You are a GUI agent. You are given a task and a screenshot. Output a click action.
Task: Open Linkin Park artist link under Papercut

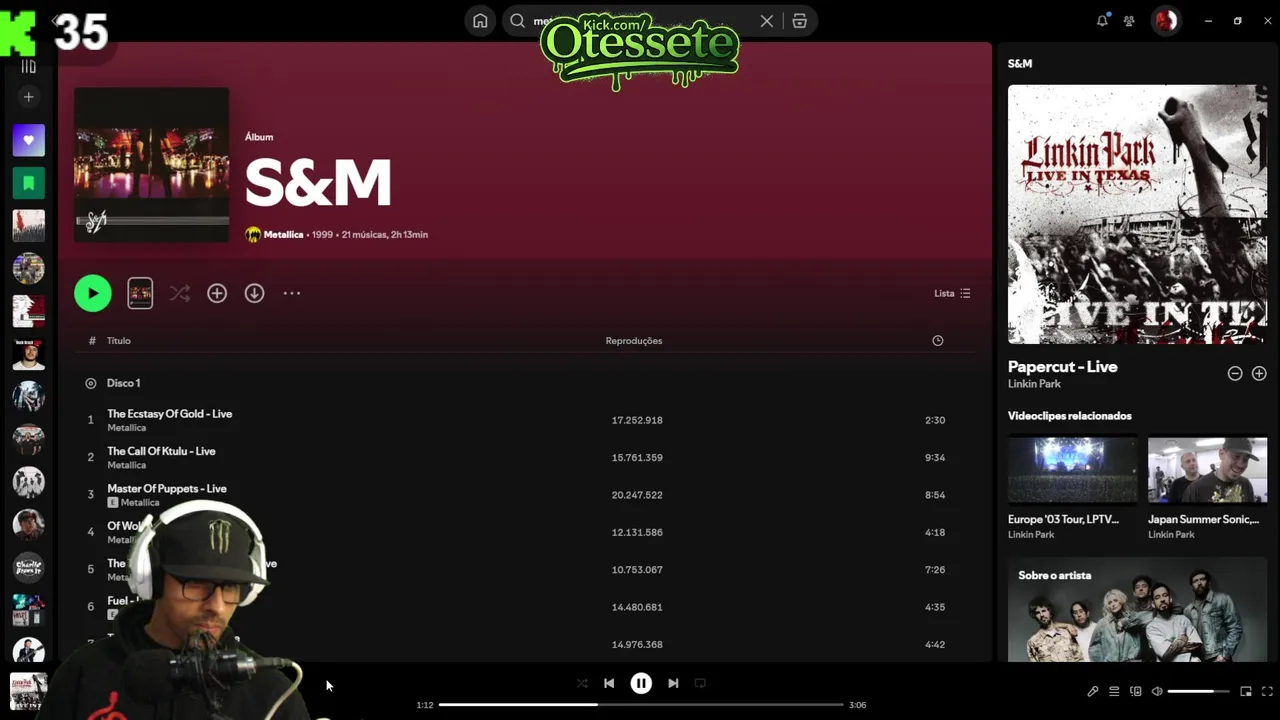1034,384
